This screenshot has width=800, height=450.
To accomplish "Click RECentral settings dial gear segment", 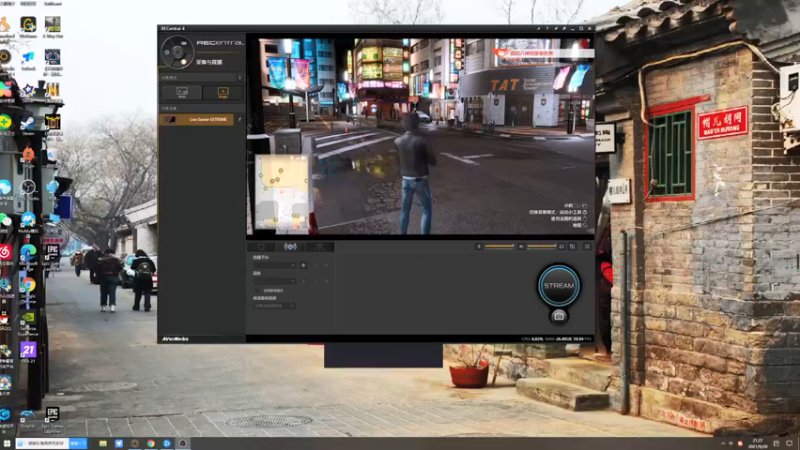I will coord(167,53).
